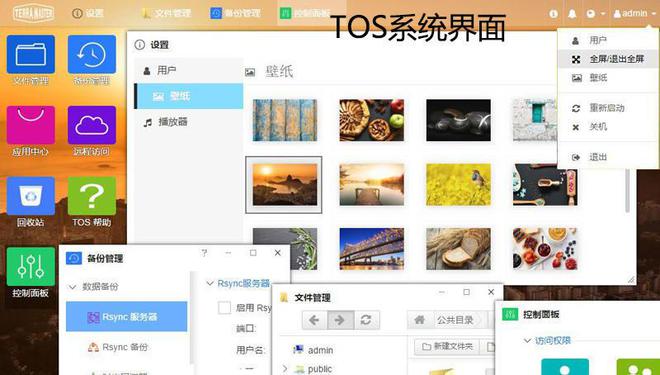Toggle the admin user menu

coord(635,13)
